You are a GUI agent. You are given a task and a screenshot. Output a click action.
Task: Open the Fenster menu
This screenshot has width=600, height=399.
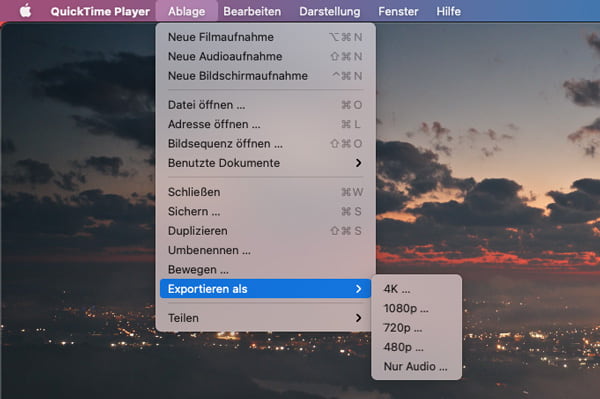(398, 11)
